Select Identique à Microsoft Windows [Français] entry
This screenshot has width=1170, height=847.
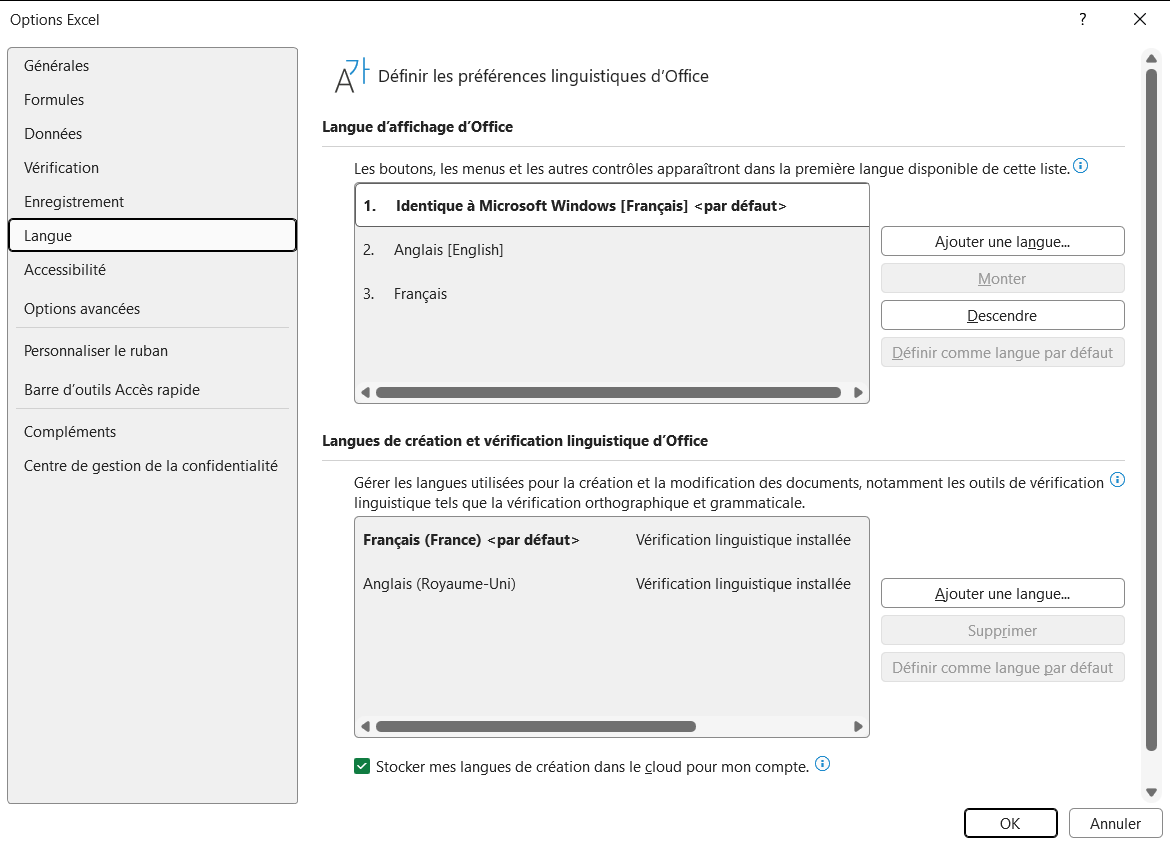(612, 205)
